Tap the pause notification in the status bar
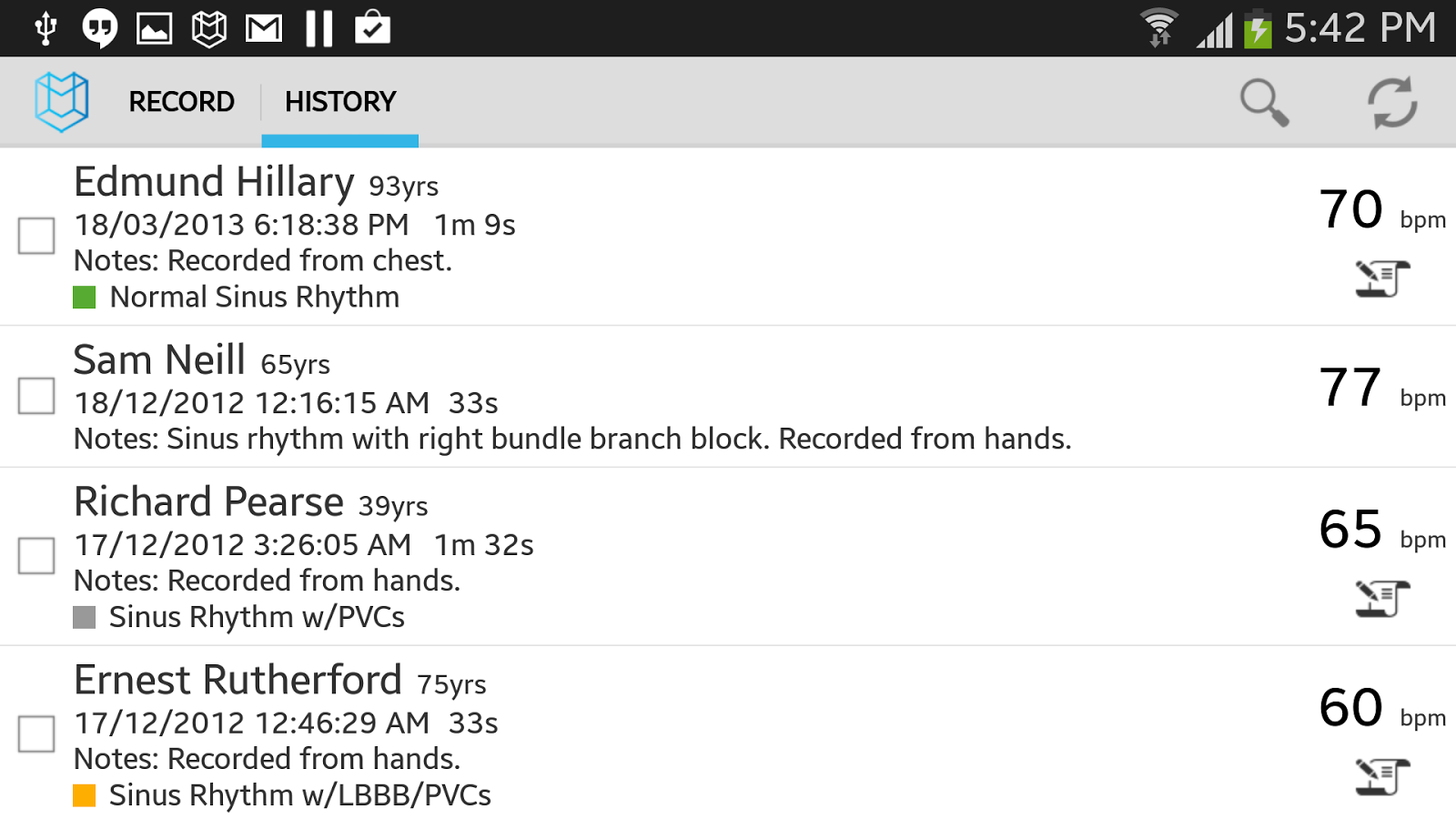This screenshot has width=1456, height=819. (318, 27)
